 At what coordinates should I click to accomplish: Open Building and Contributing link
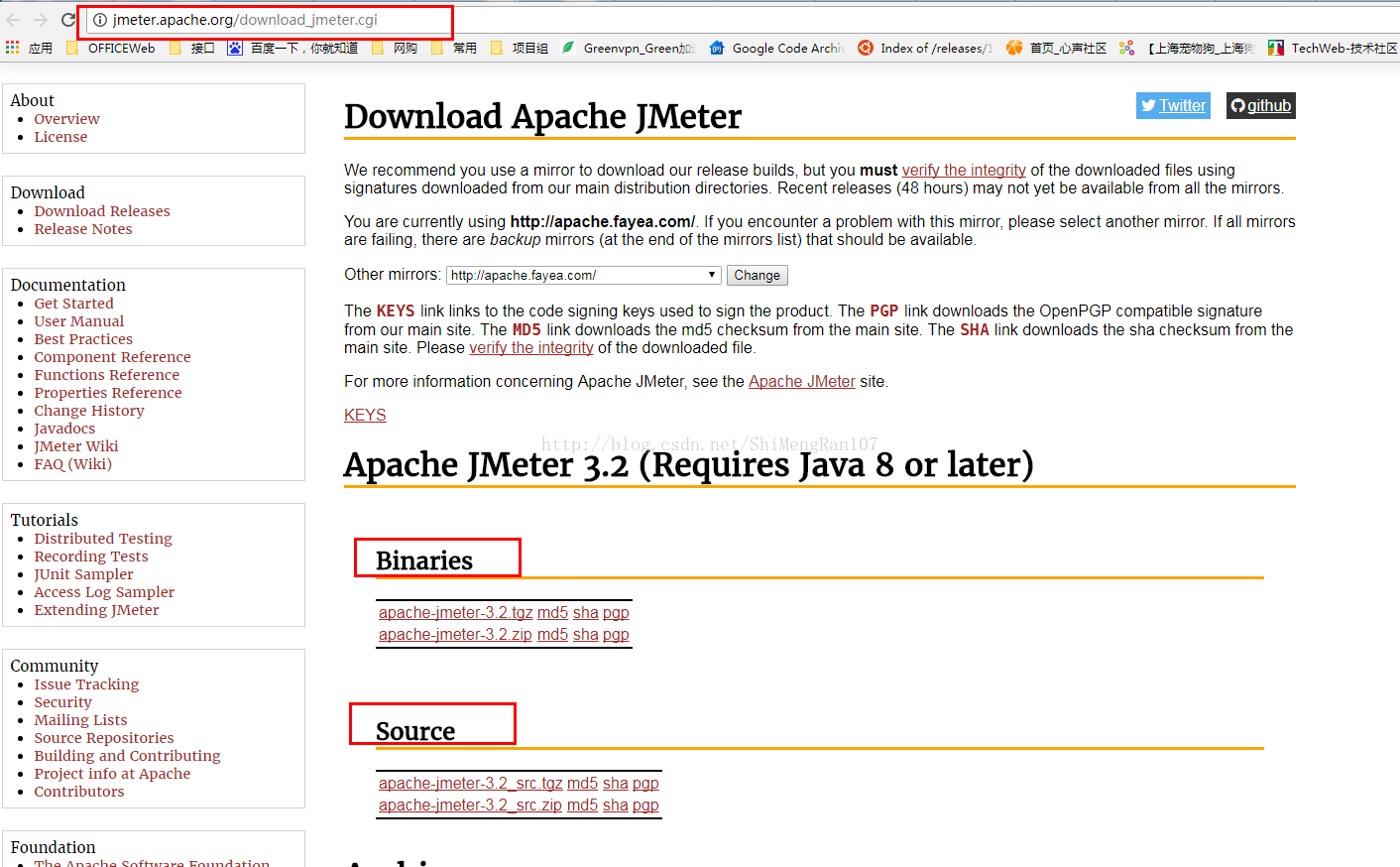[x=127, y=756]
